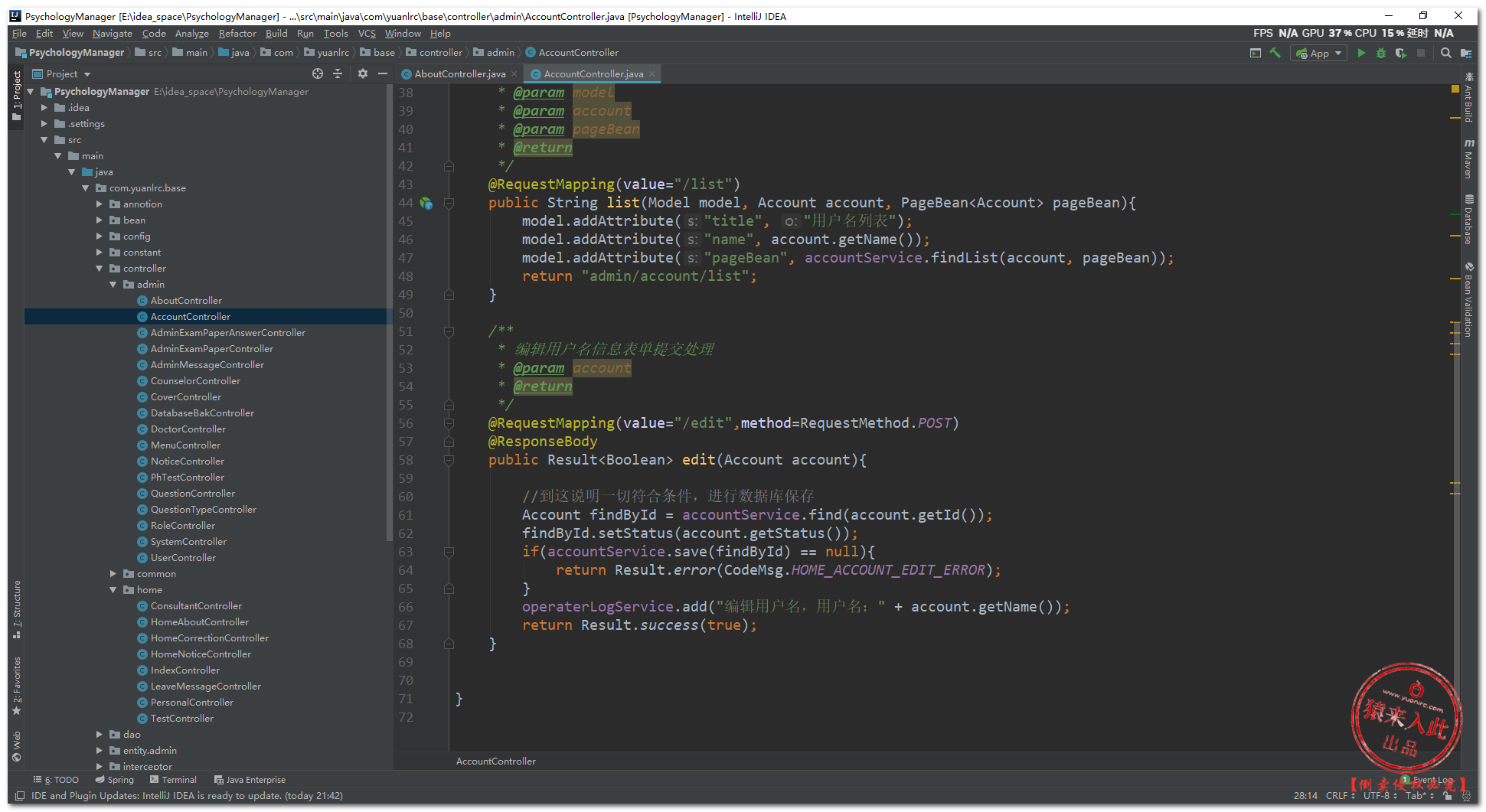Toggle fold marker at line 51 comment

tap(449, 331)
